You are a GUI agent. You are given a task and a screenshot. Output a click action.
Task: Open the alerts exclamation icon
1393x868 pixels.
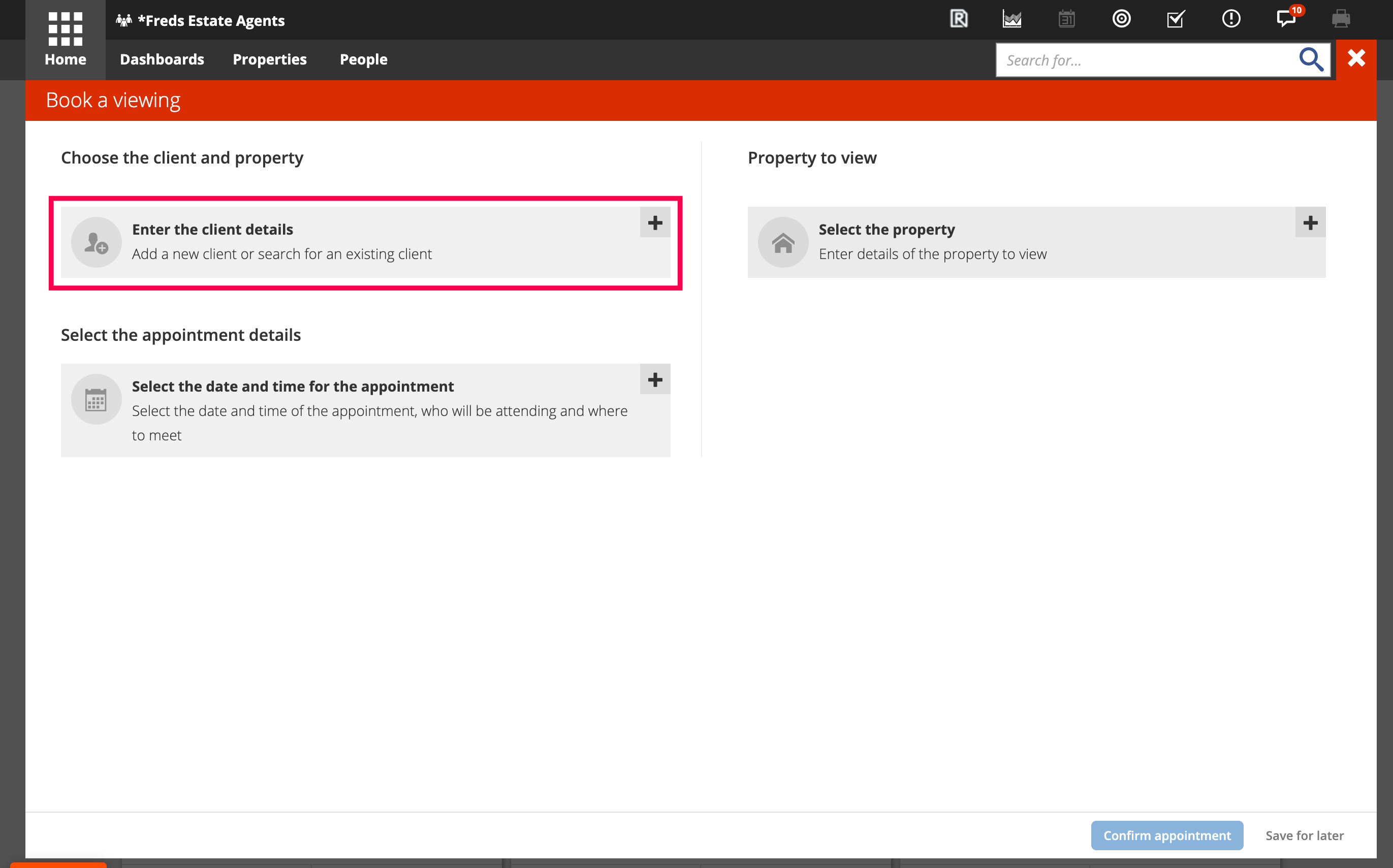point(1230,19)
